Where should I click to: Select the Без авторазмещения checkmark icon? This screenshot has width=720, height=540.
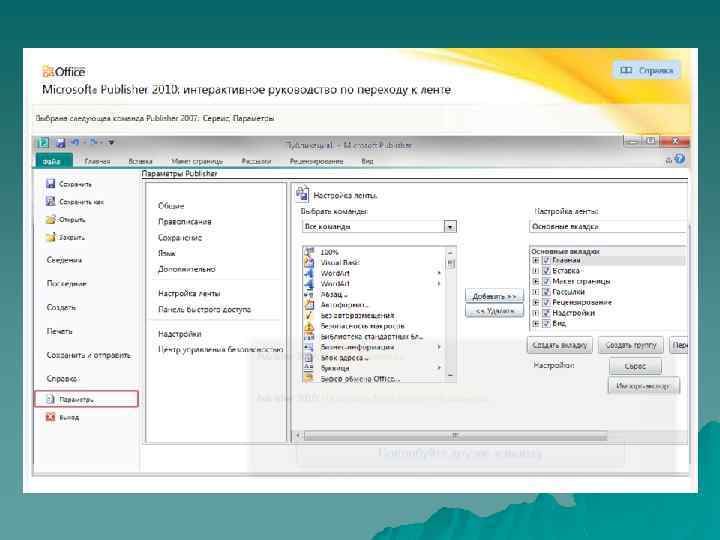point(309,315)
